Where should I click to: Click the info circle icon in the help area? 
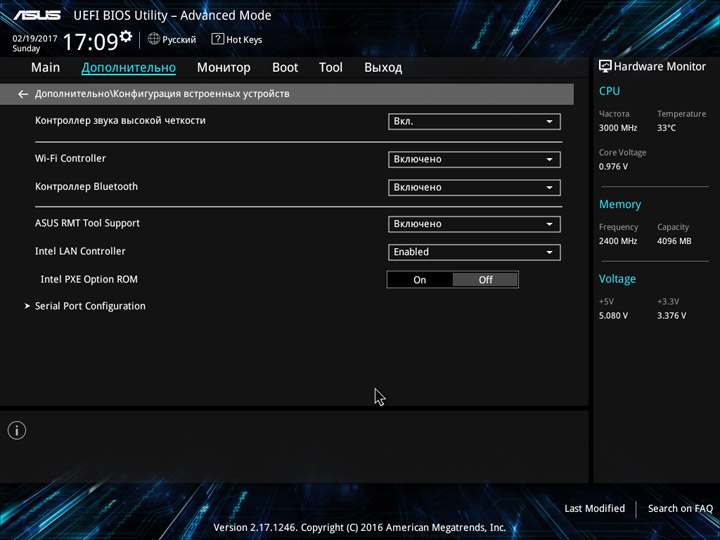coord(17,430)
